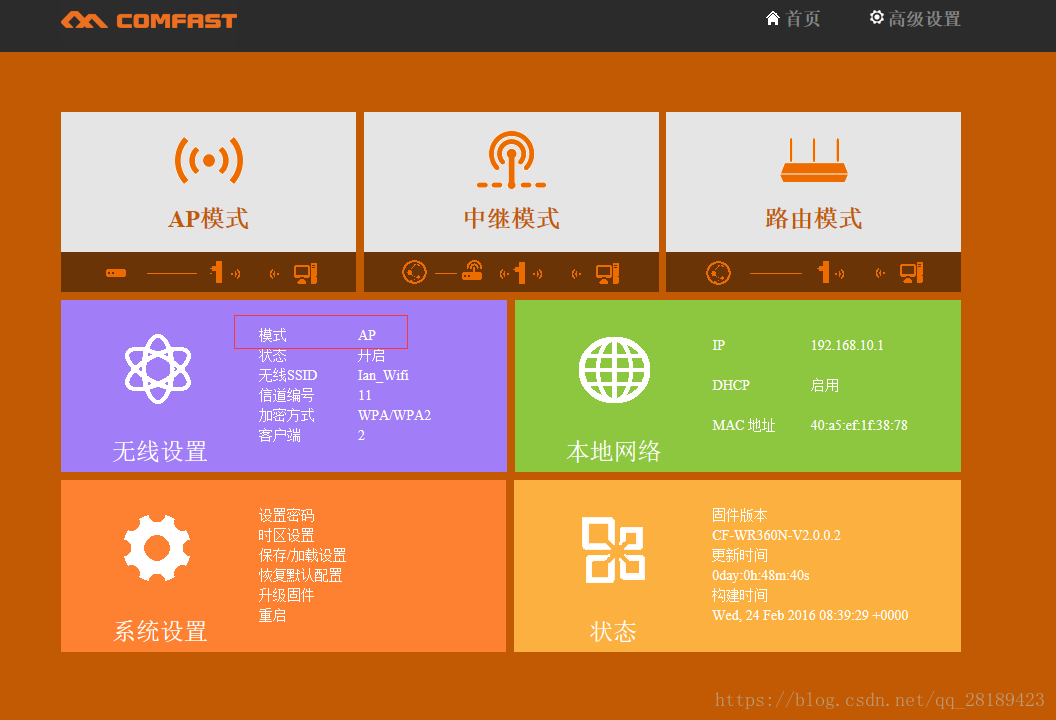The height and width of the screenshot is (720, 1056).
Task: Select the 中继模式 antenna icon
Action: pos(511,160)
